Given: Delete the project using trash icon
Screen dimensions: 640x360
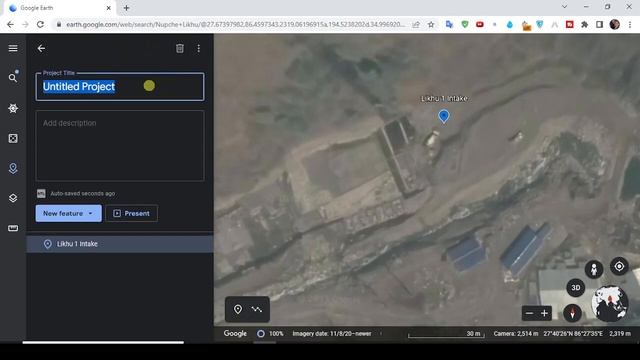Looking at the screenshot, I should coord(180,49).
